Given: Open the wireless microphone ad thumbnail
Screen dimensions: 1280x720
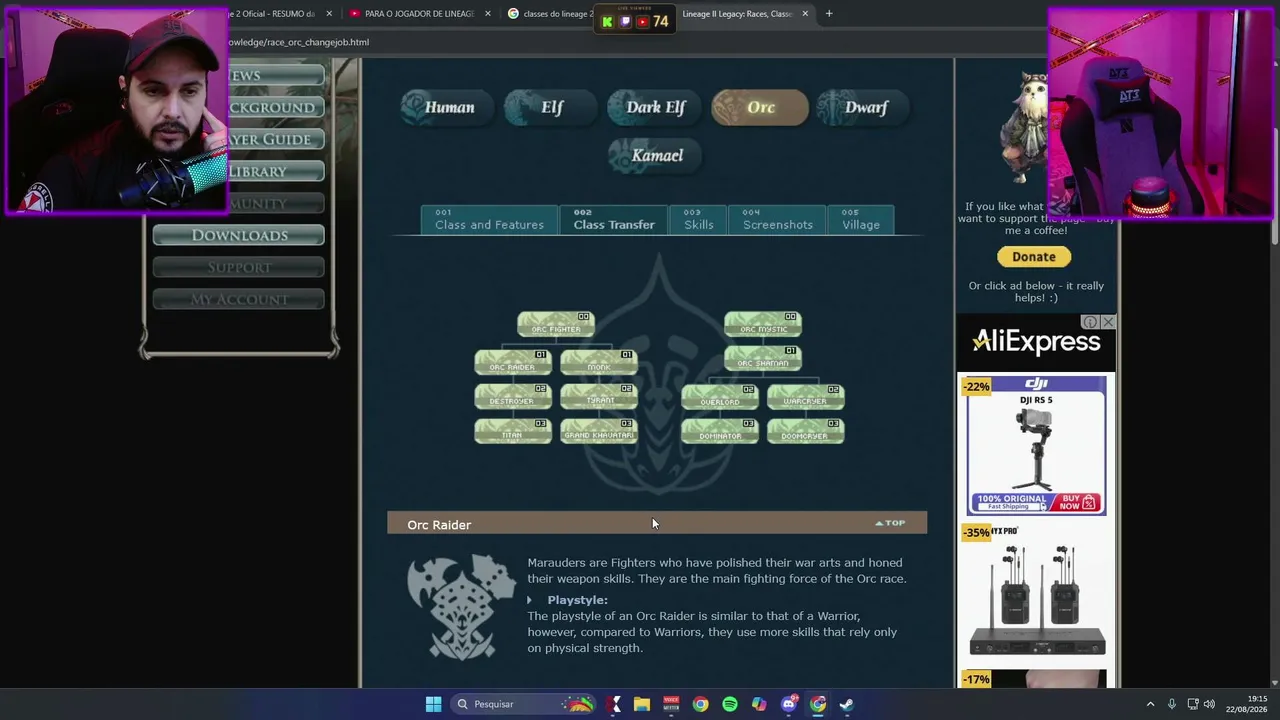Looking at the screenshot, I should (x=1036, y=592).
